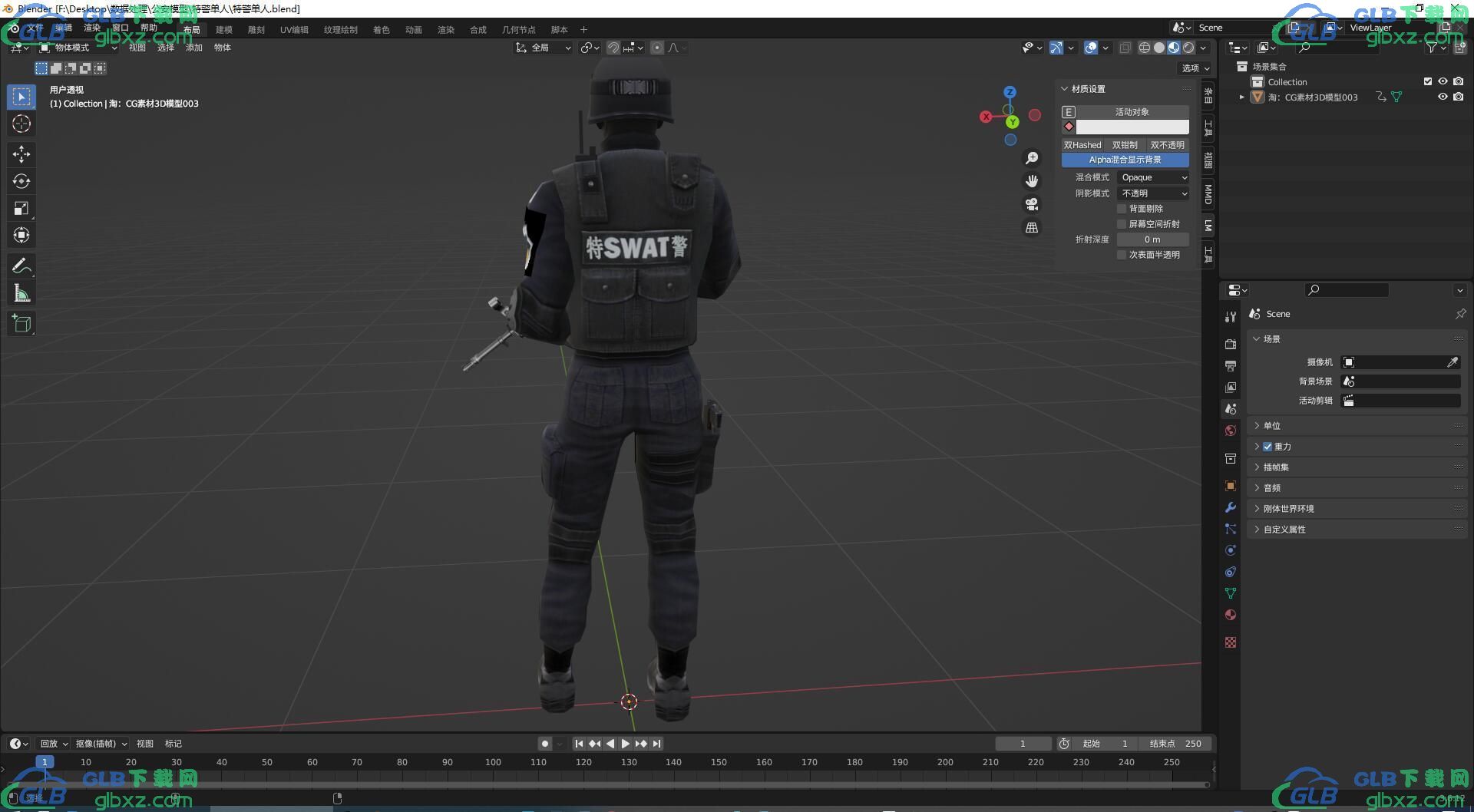The height and width of the screenshot is (812, 1474).
Task: Switch viewport to solid shading
Action: pos(1159,48)
